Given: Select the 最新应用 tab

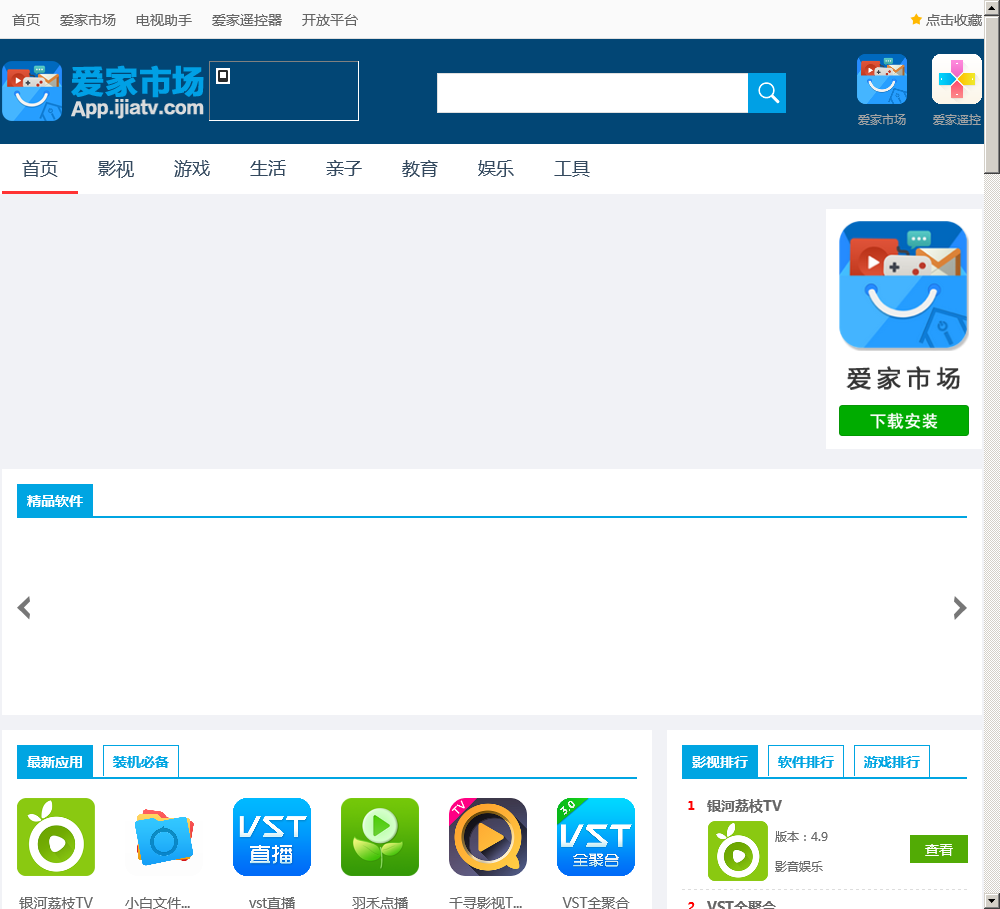Looking at the screenshot, I should pyautogui.click(x=55, y=762).
